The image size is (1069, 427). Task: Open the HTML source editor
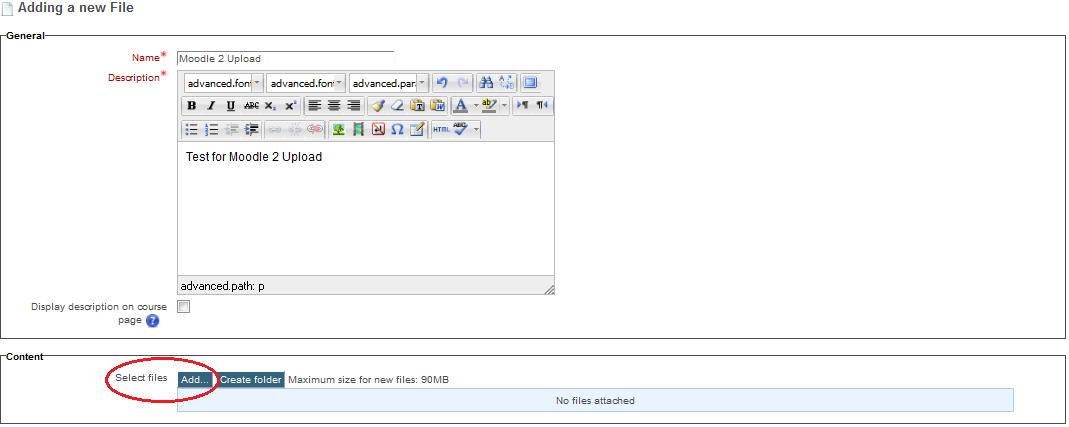441,129
